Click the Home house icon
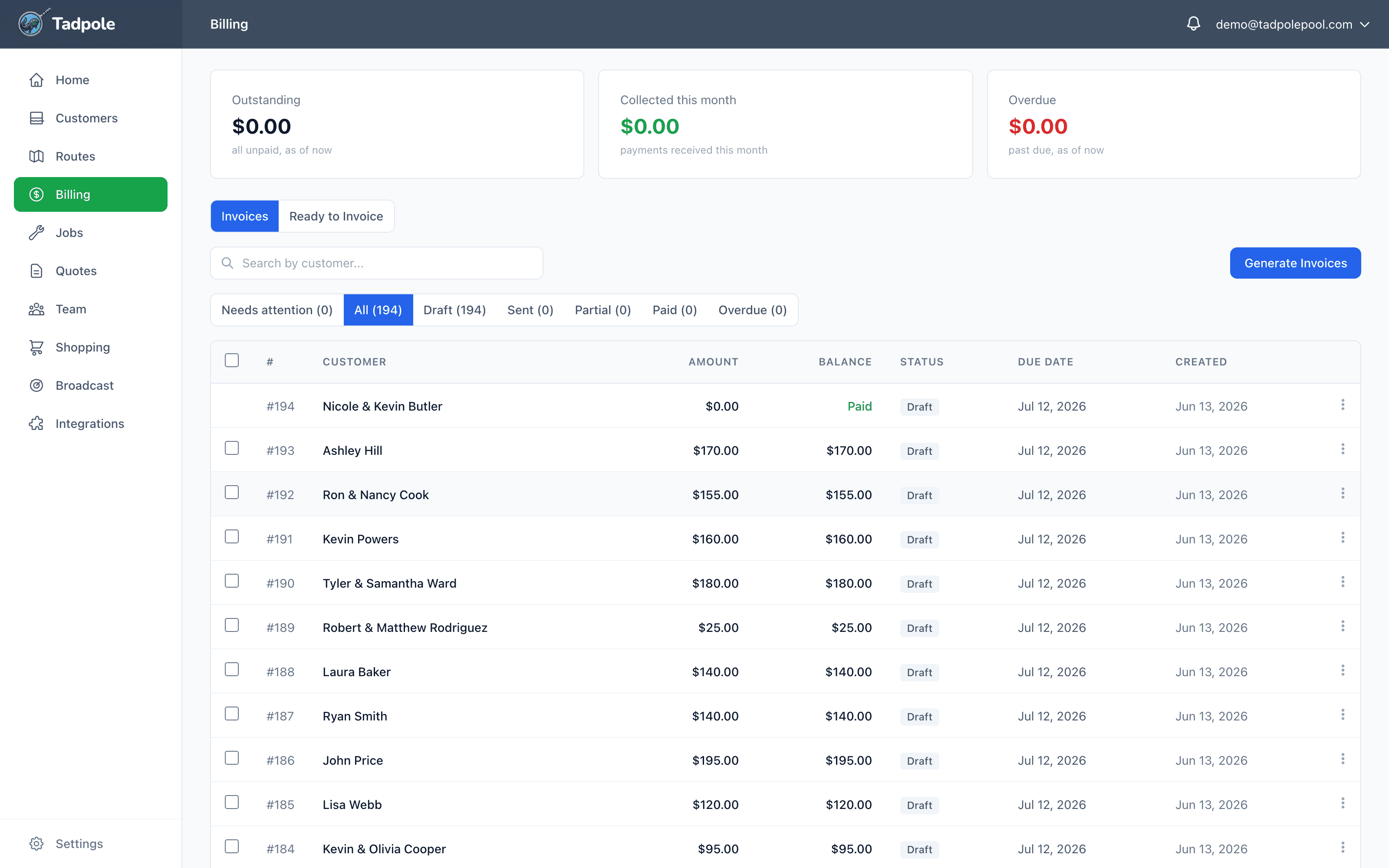The image size is (1389, 868). [x=36, y=80]
